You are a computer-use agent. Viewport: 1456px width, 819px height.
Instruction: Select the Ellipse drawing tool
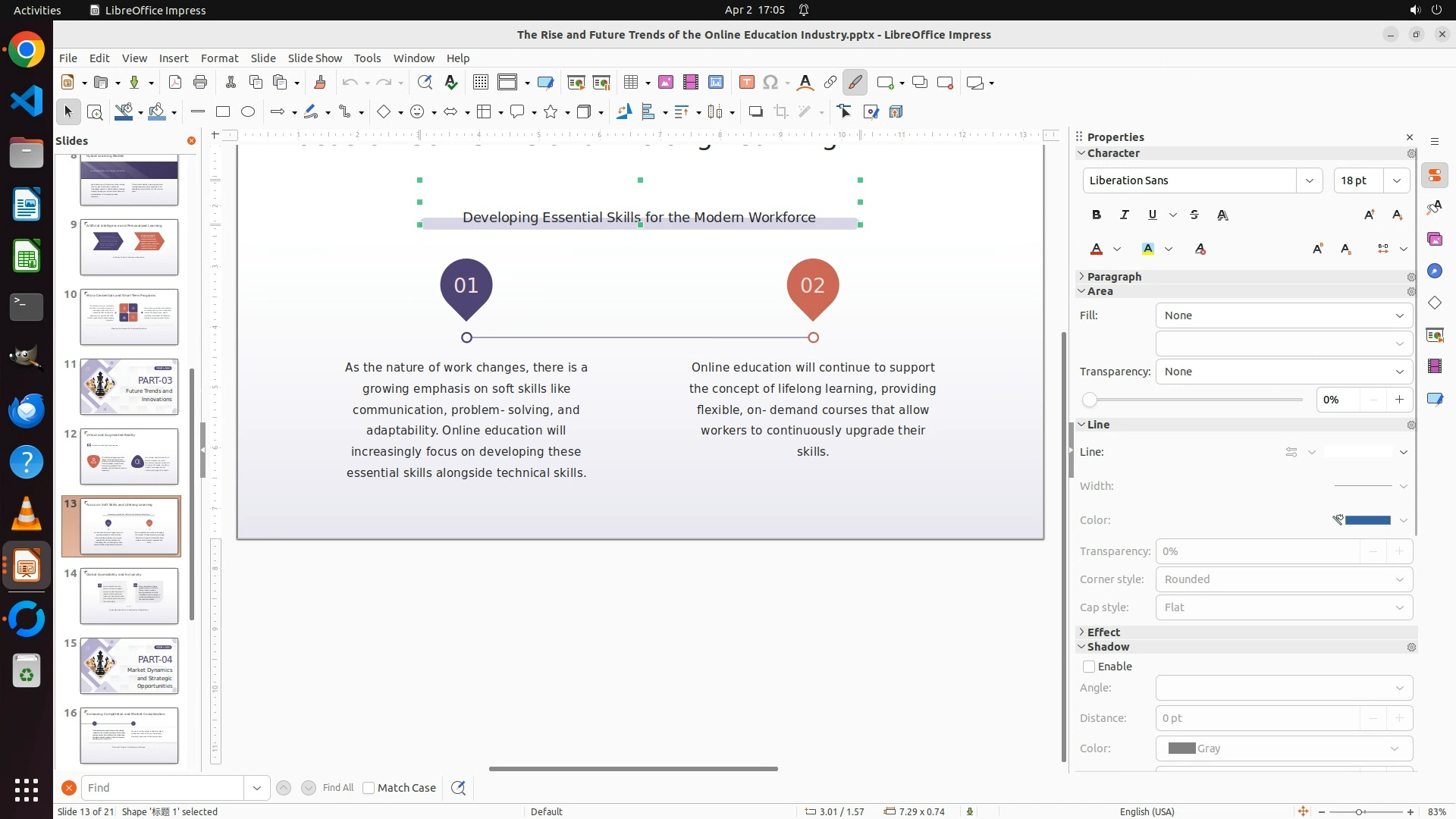[x=248, y=112]
